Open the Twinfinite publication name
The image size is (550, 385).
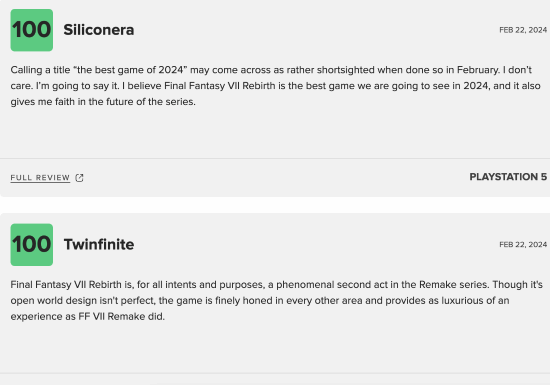[x=99, y=244]
